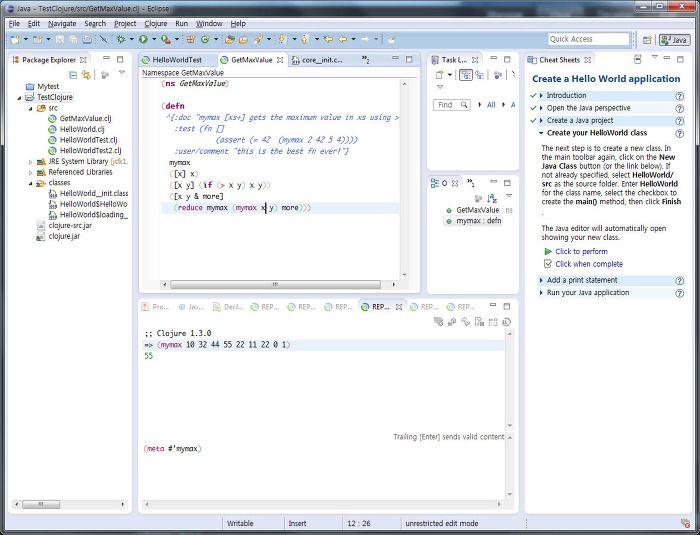Click the Open Task folder icon

(243, 39)
